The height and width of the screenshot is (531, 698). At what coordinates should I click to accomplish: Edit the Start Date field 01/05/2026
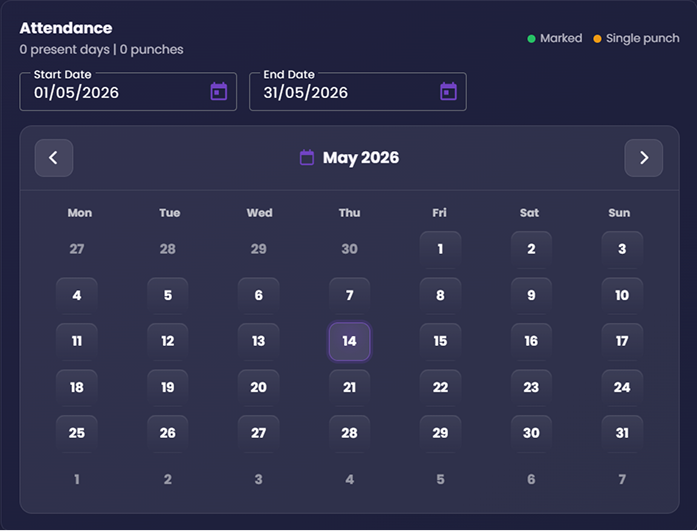point(128,92)
